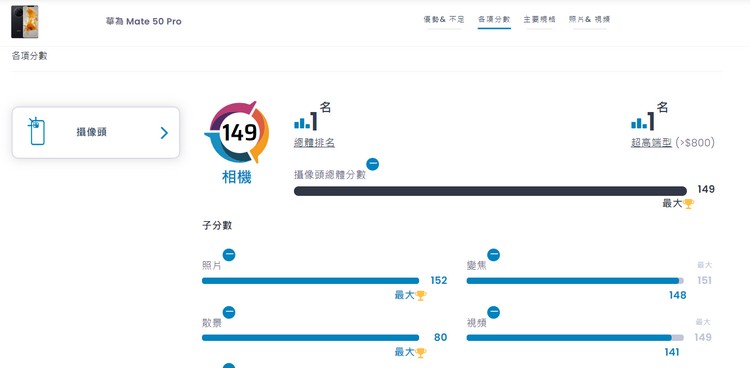Collapse the 視頻 sub-score section
The image size is (750, 368).
coord(493,312)
